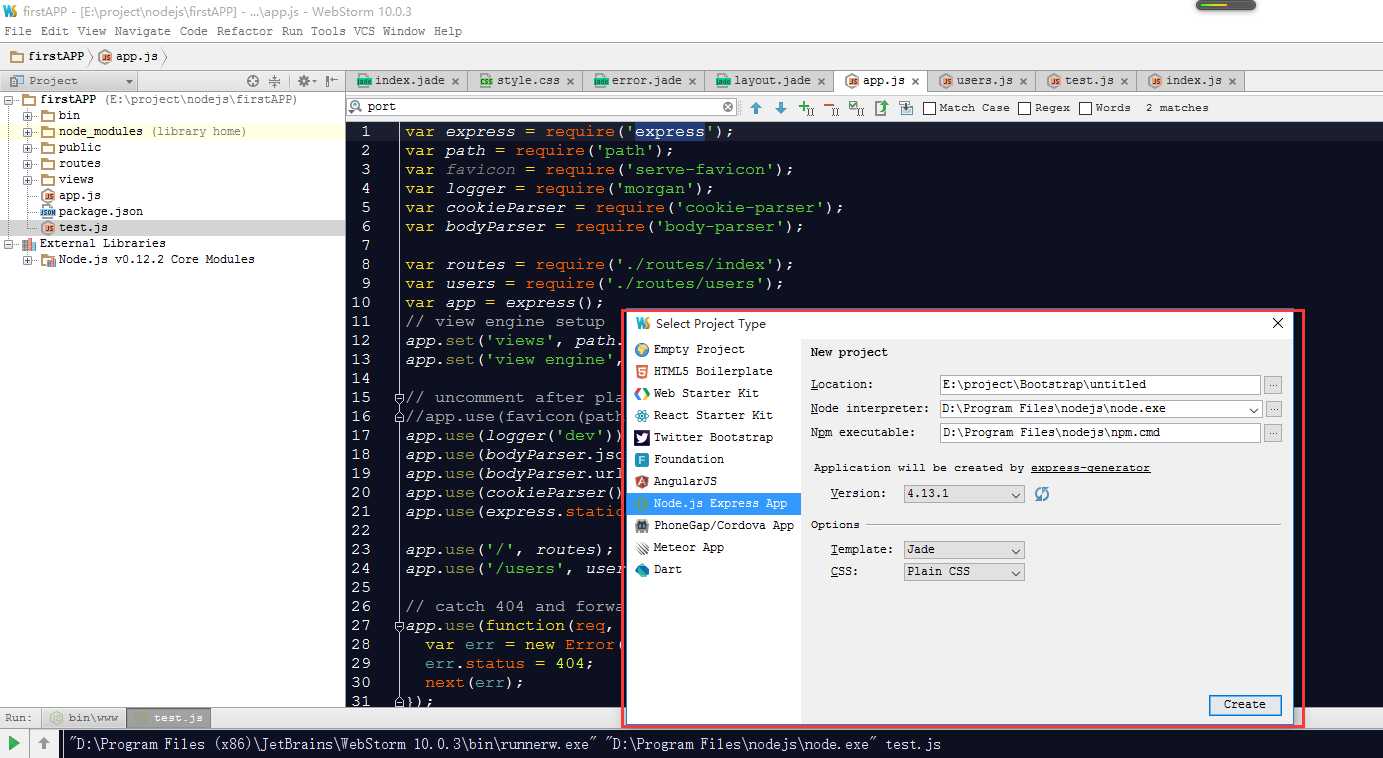The height and width of the screenshot is (758, 1383).
Task: Clear the find field with the x icon
Action: coord(728,107)
